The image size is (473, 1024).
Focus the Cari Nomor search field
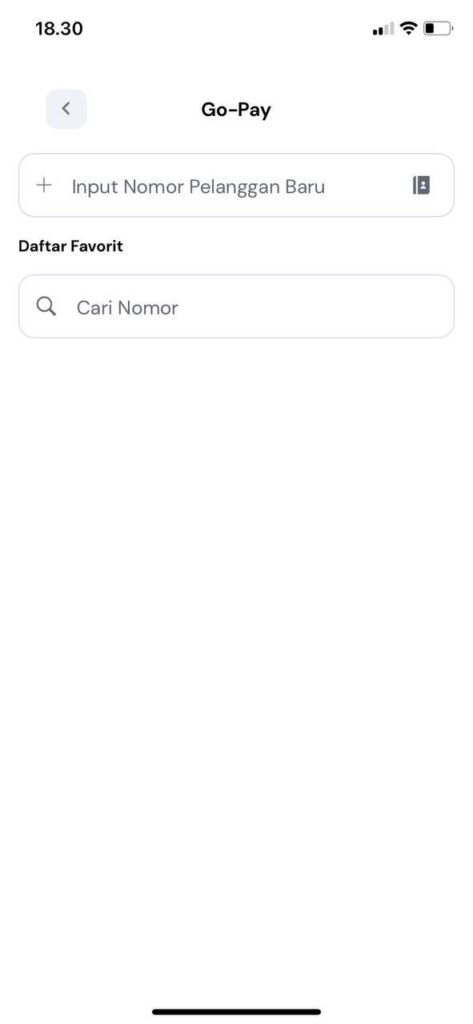(236, 306)
